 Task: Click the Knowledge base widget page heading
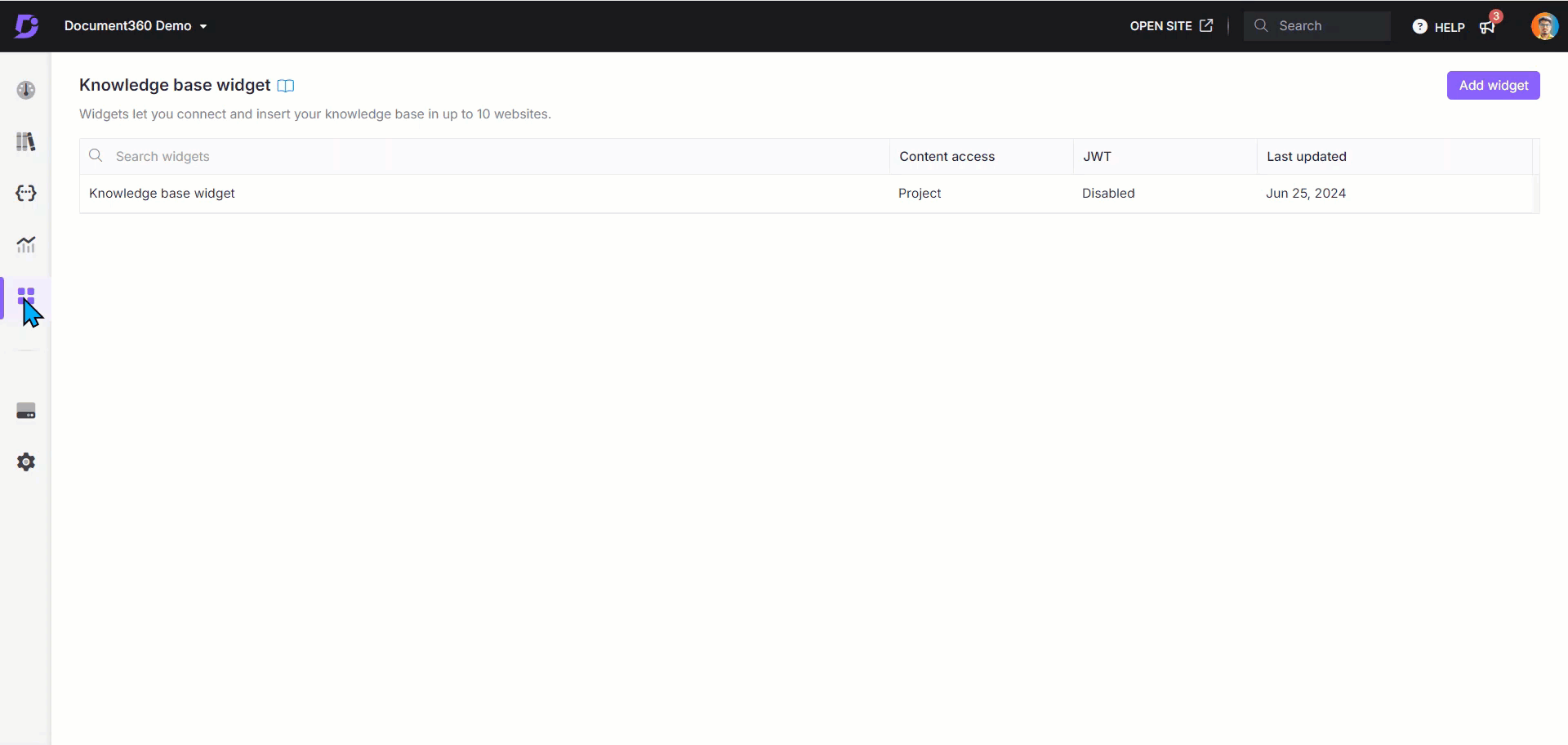coord(175,85)
